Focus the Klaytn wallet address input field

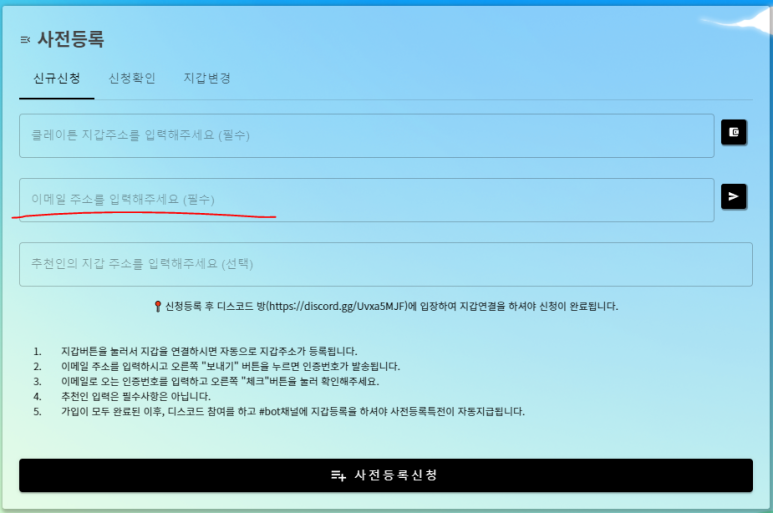coord(367,136)
